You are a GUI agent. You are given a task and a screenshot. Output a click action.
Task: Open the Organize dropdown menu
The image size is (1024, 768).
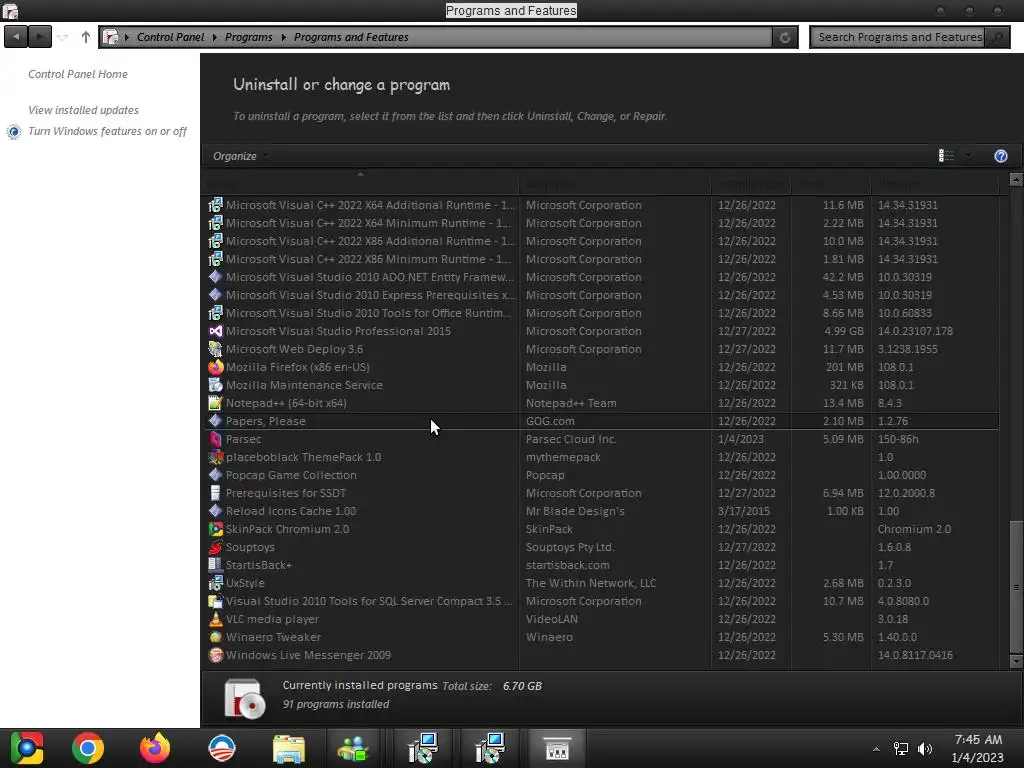[240, 156]
